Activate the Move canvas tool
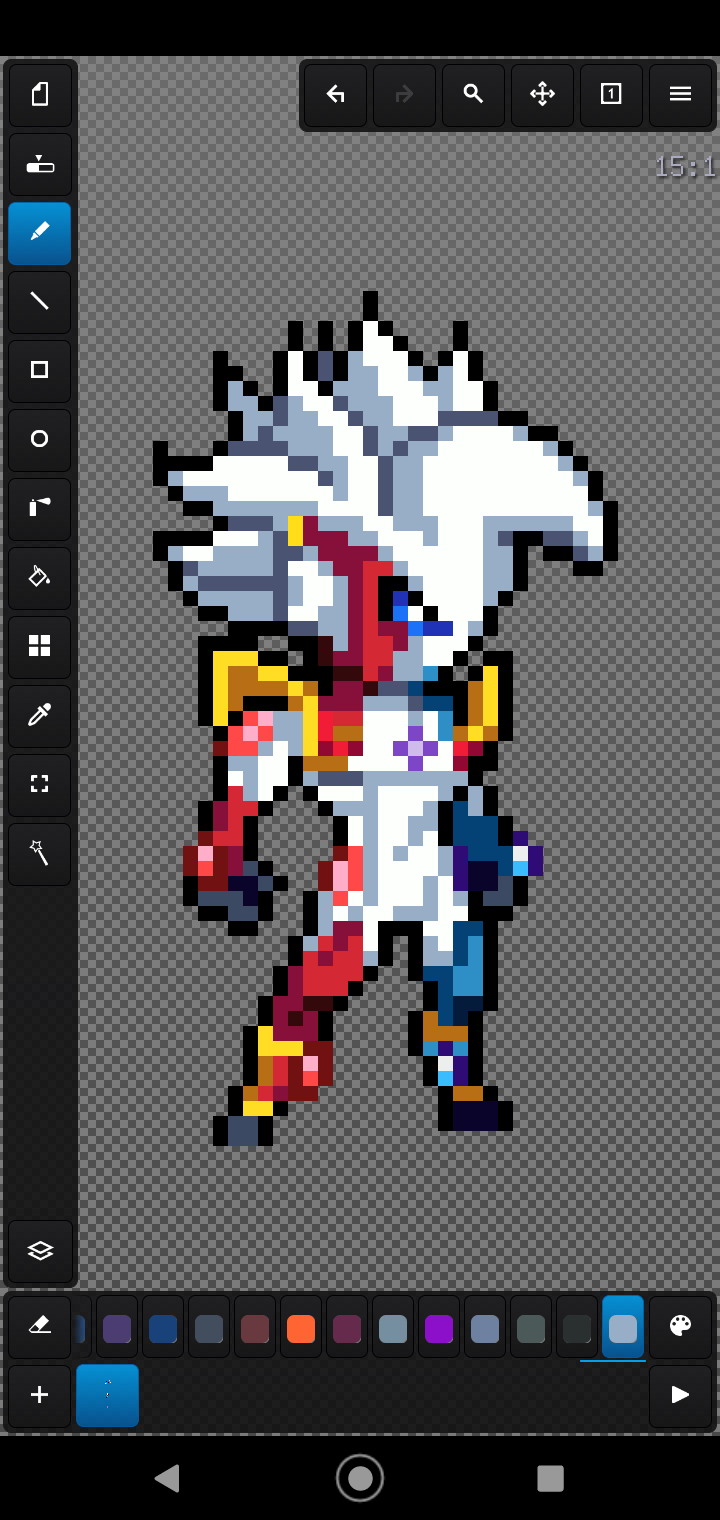The image size is (720, 1520). 543,95
